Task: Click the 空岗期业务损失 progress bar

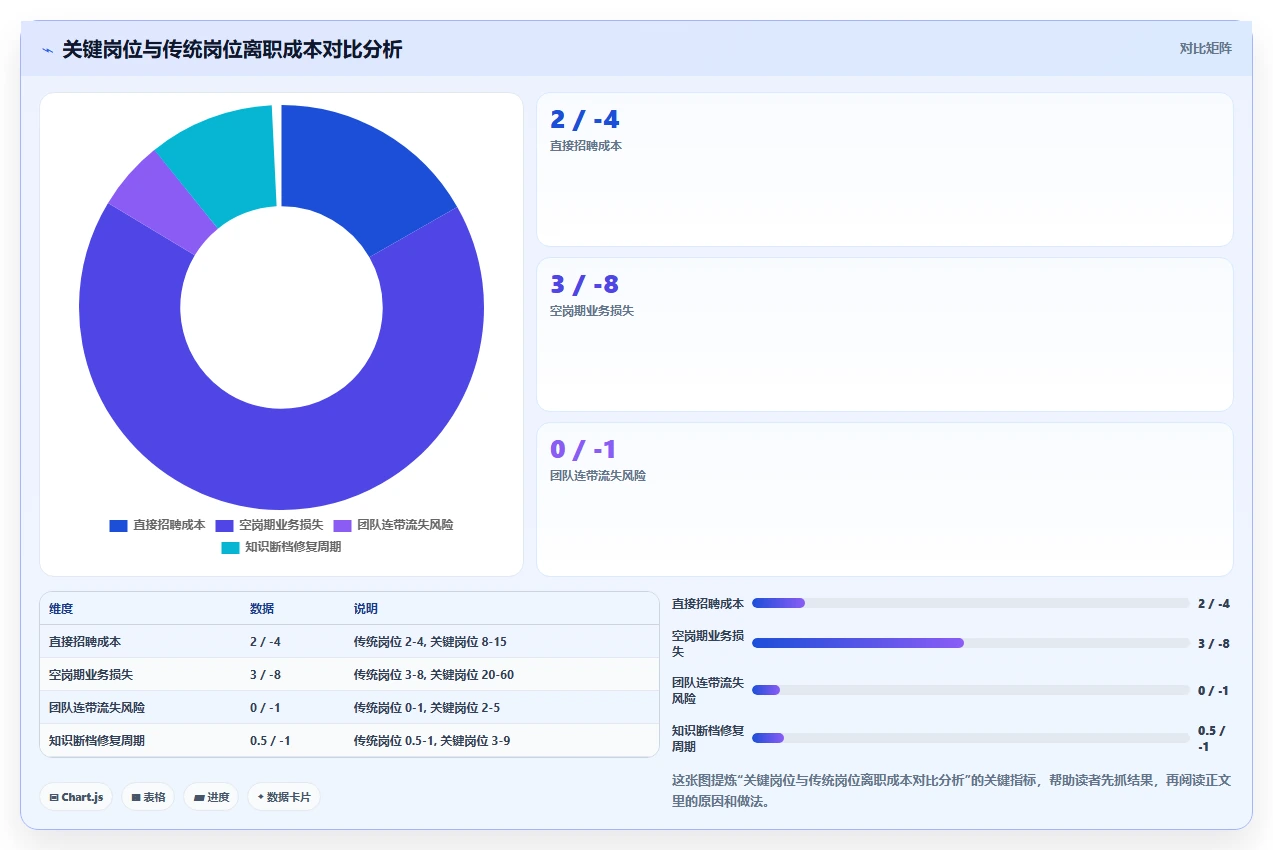Action: pos(971,643)
